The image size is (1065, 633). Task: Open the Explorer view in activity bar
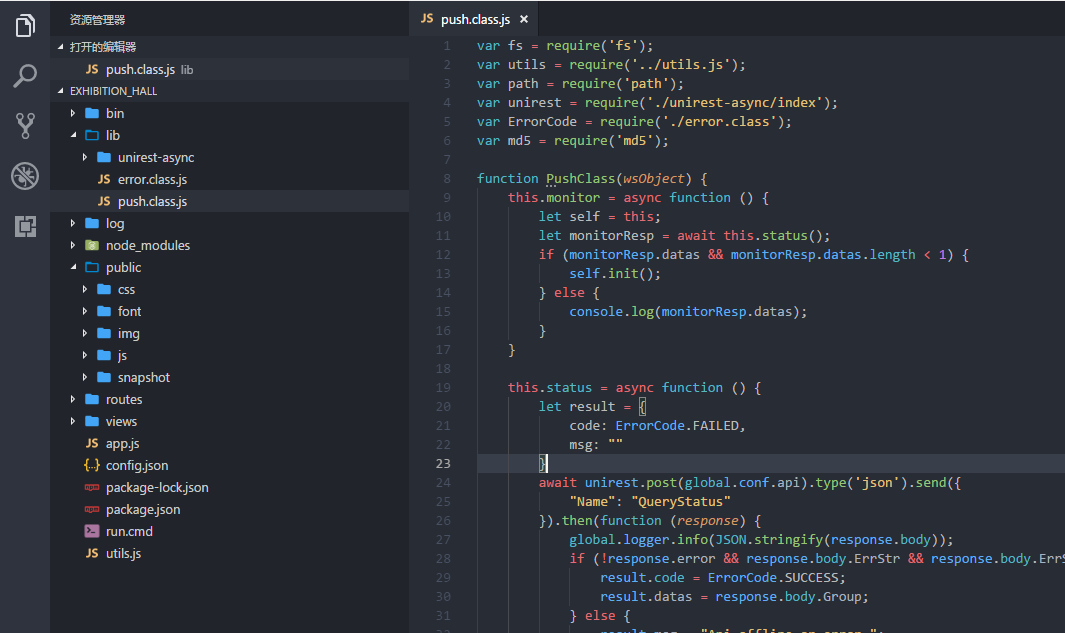click(x=25, y=26)
